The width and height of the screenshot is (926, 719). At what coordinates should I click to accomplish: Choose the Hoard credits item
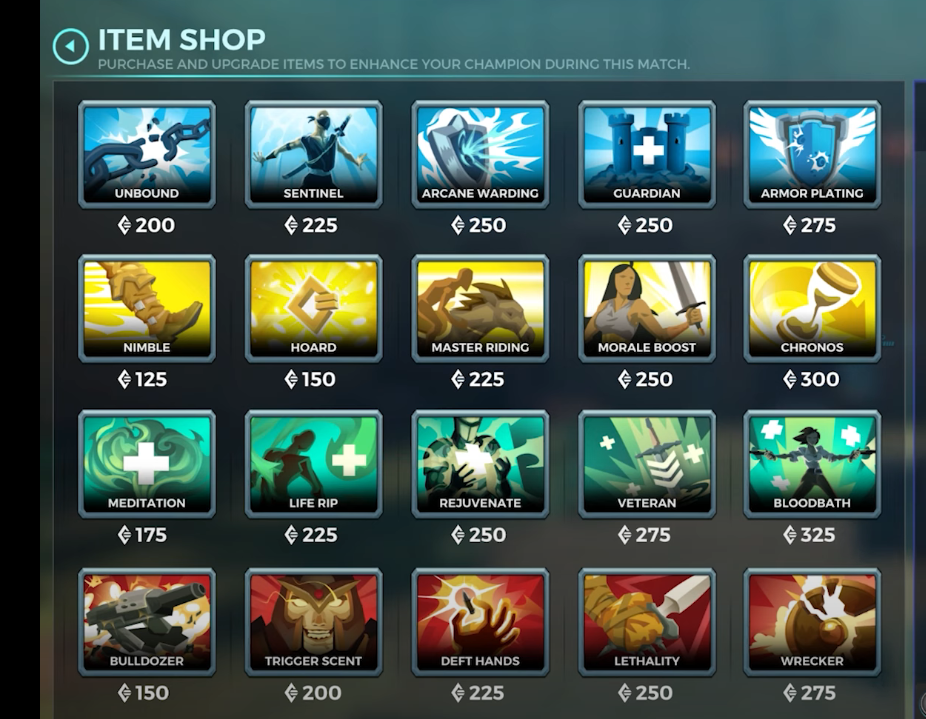314,308
